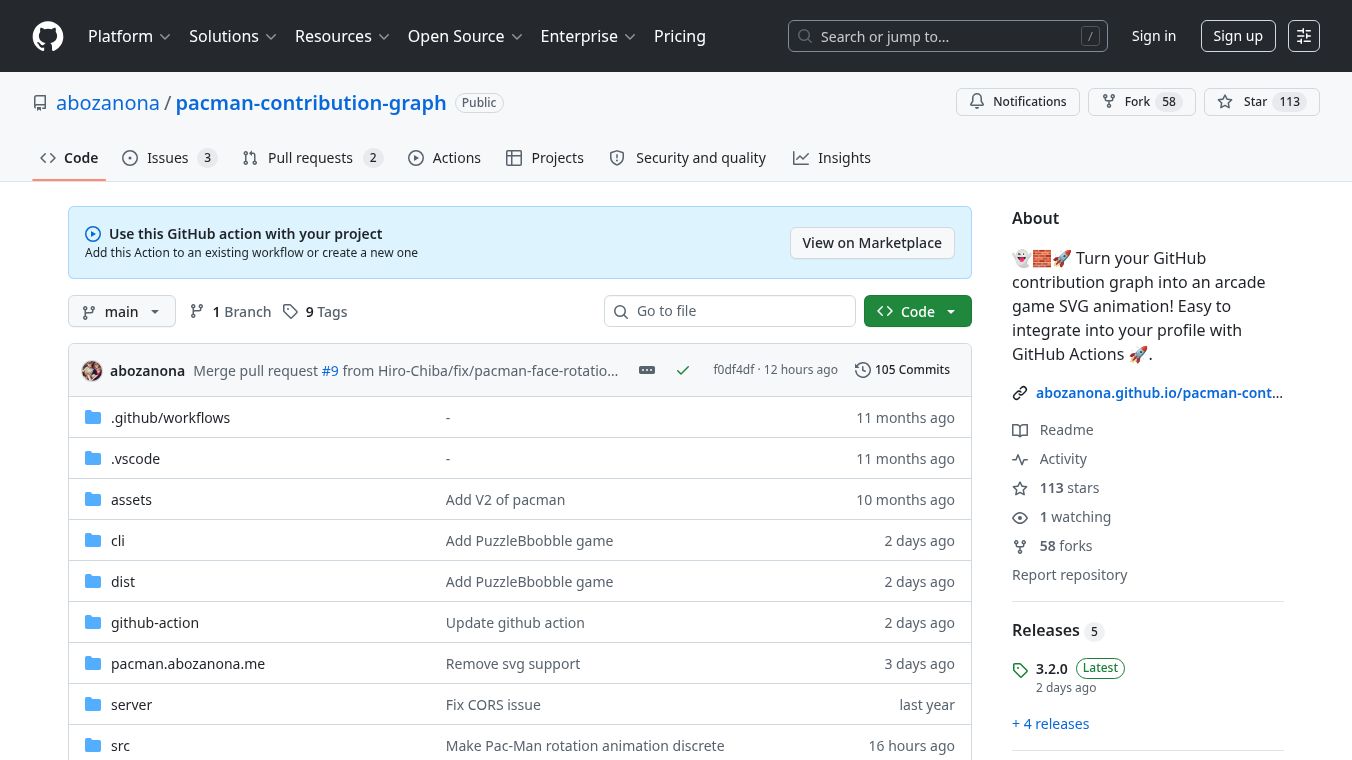The image size is (1352, 760).
Task: Open the pacman-contribution-graph repository link
Action: (311, 103)
